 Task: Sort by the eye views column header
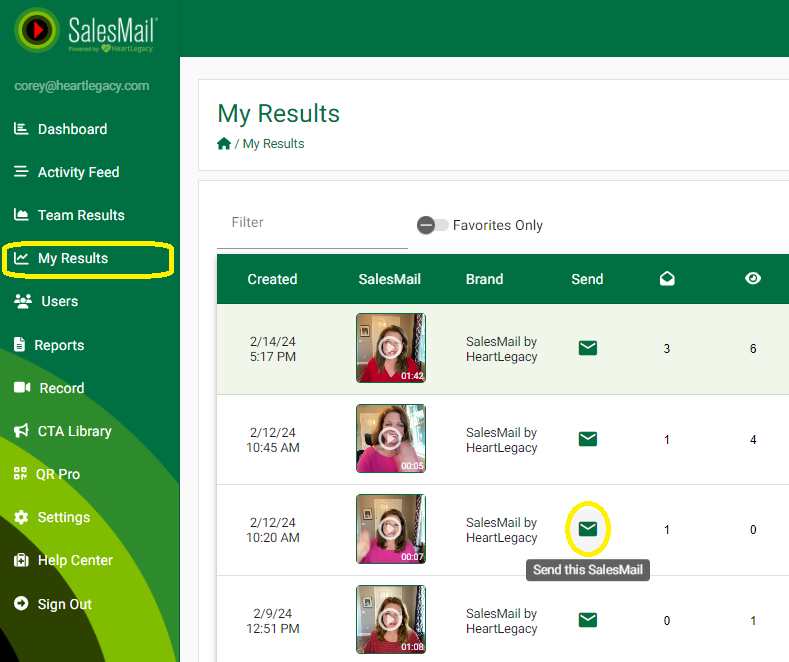tap(753, 279)
